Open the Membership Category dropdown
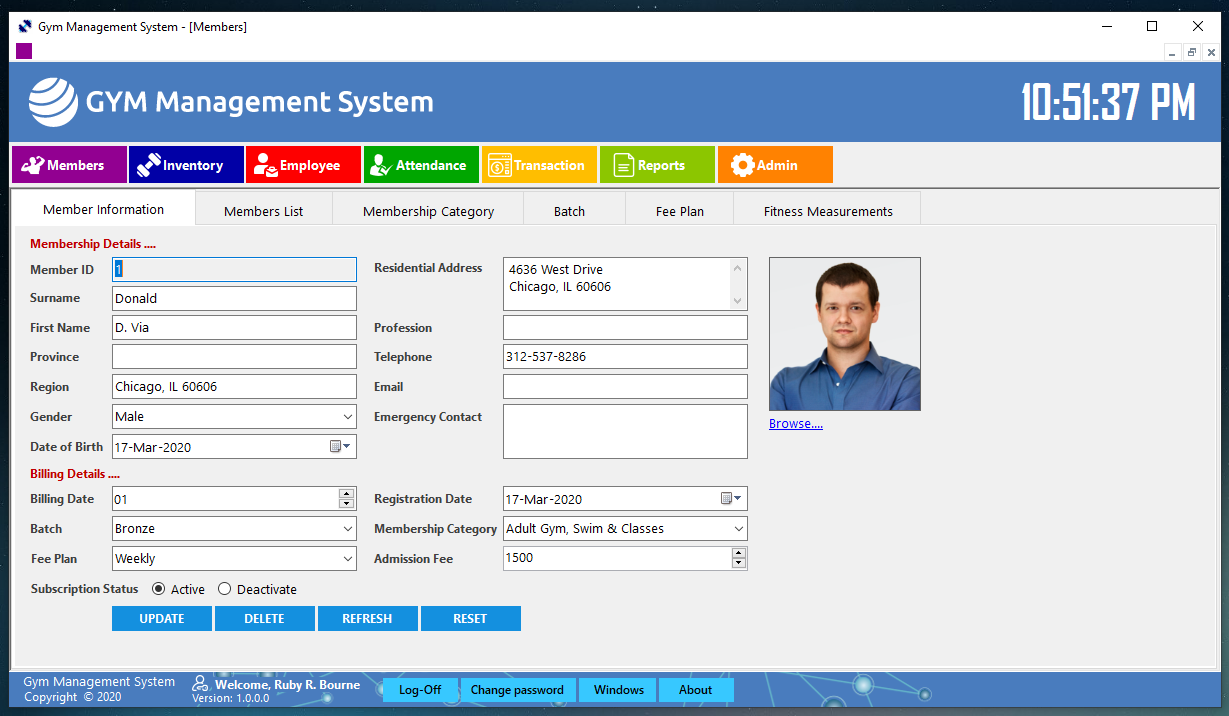This screenshot has width=1229, height=716. (x=738, y=529)
